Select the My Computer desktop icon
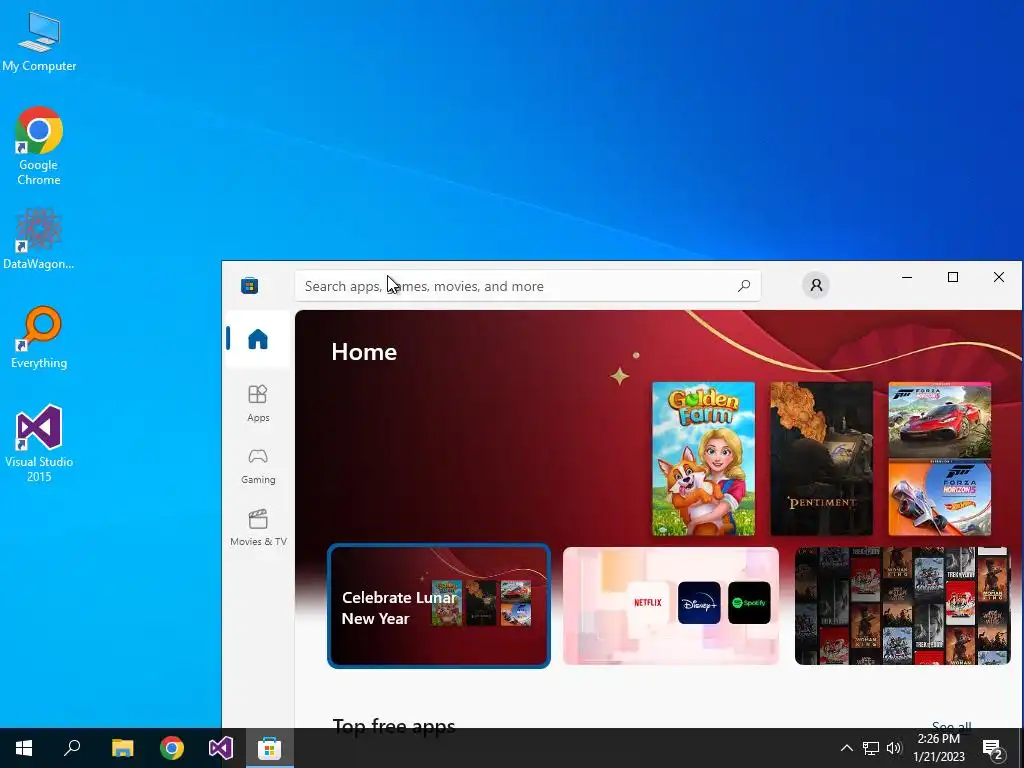This screenshot has width=1024, height=768. (x=39, y=41)
